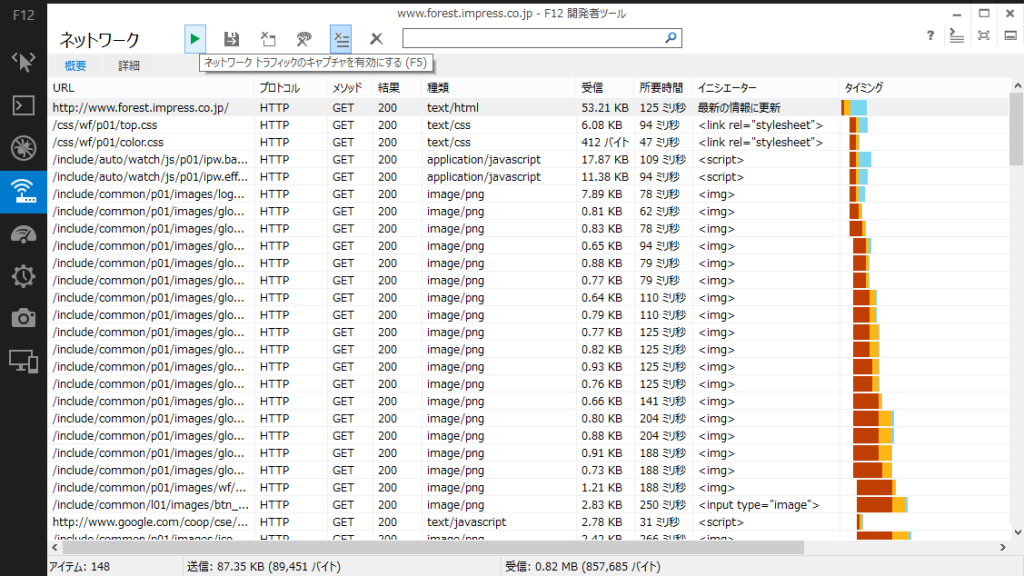Click the vertical scrollbar up arrow
Viewport: 1024px width, 576px height.
click(1017, 86)
